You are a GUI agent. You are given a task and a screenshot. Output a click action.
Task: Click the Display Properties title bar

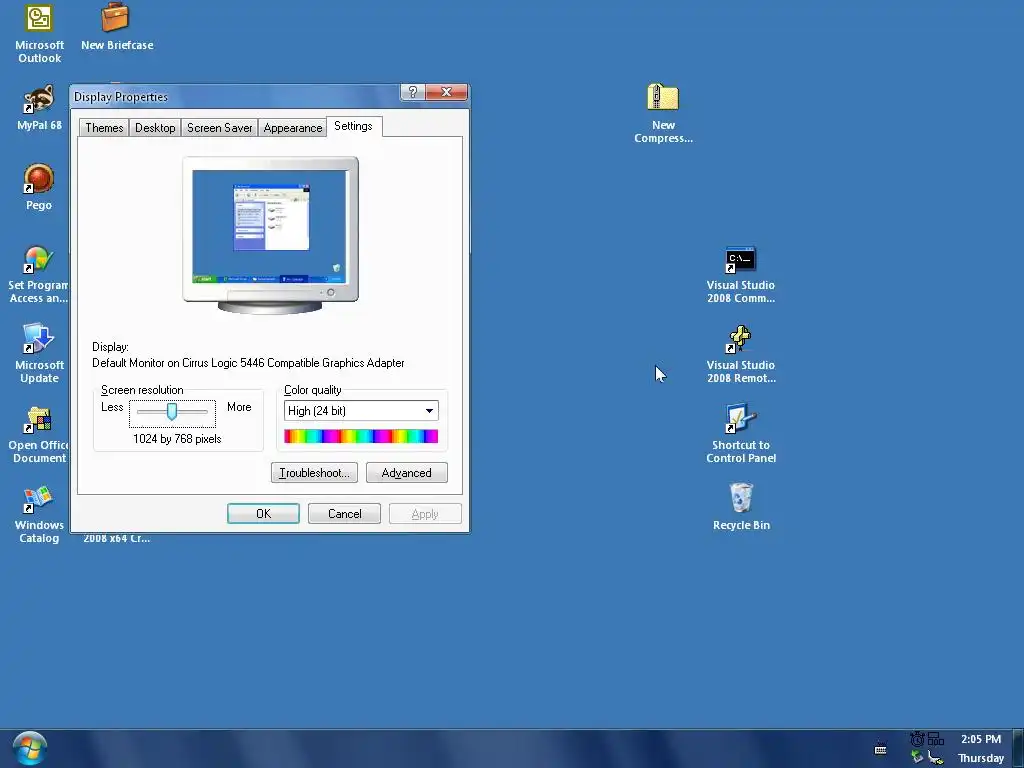coord(235,97)
